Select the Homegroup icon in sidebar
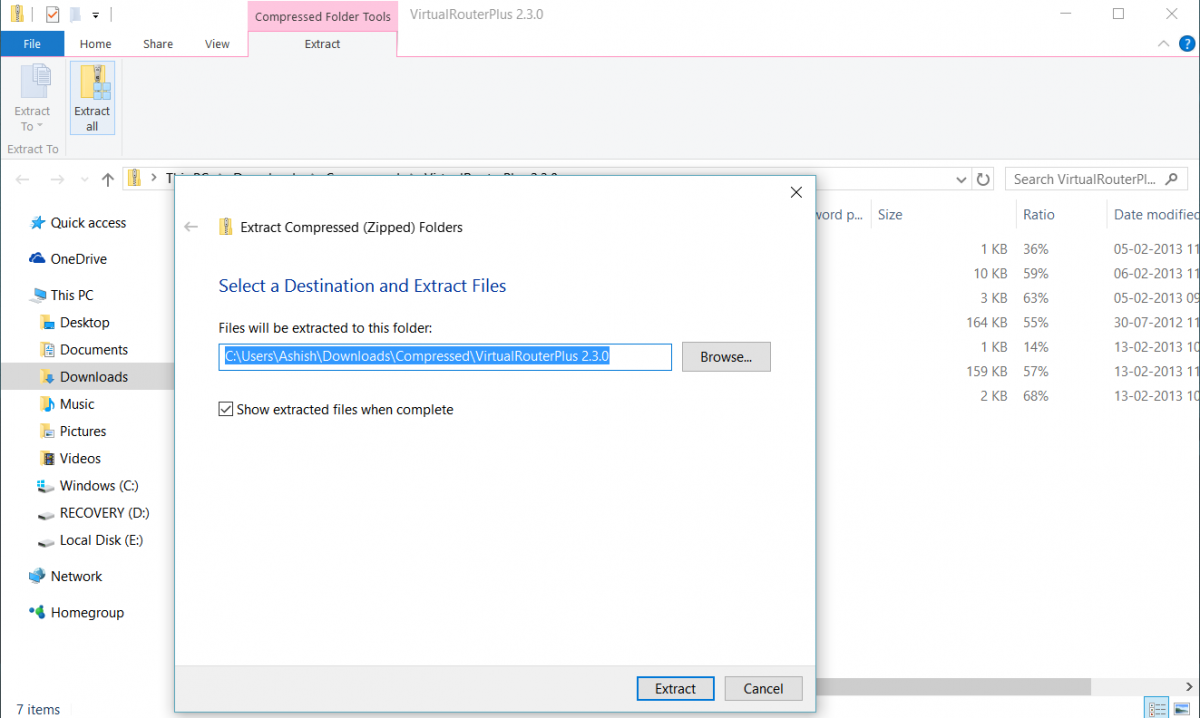The width and height of the screenshot is (1200, 718). [37, 612]
